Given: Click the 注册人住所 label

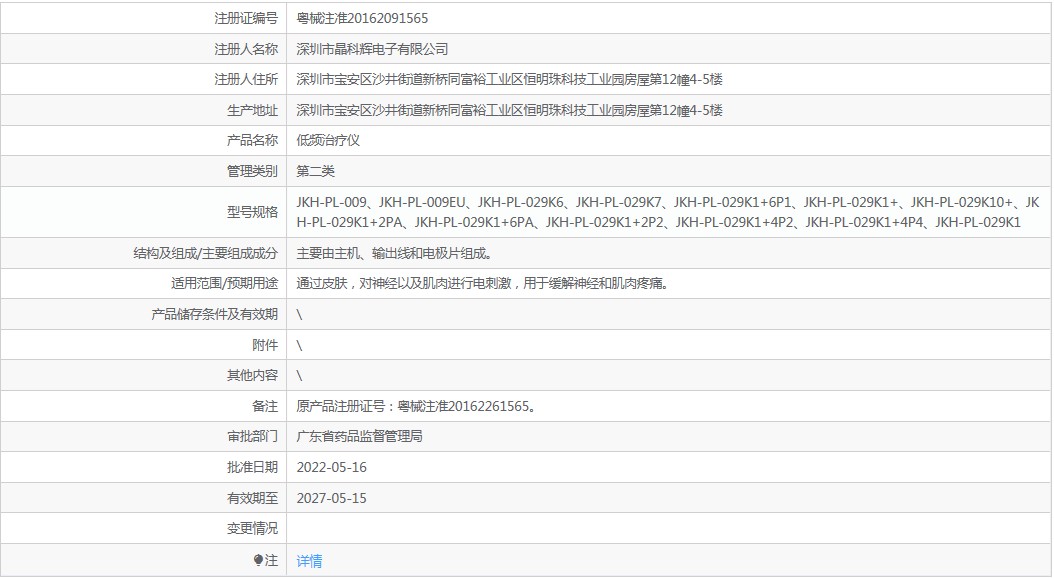Looking at the screenshot, I should point(246,79).
